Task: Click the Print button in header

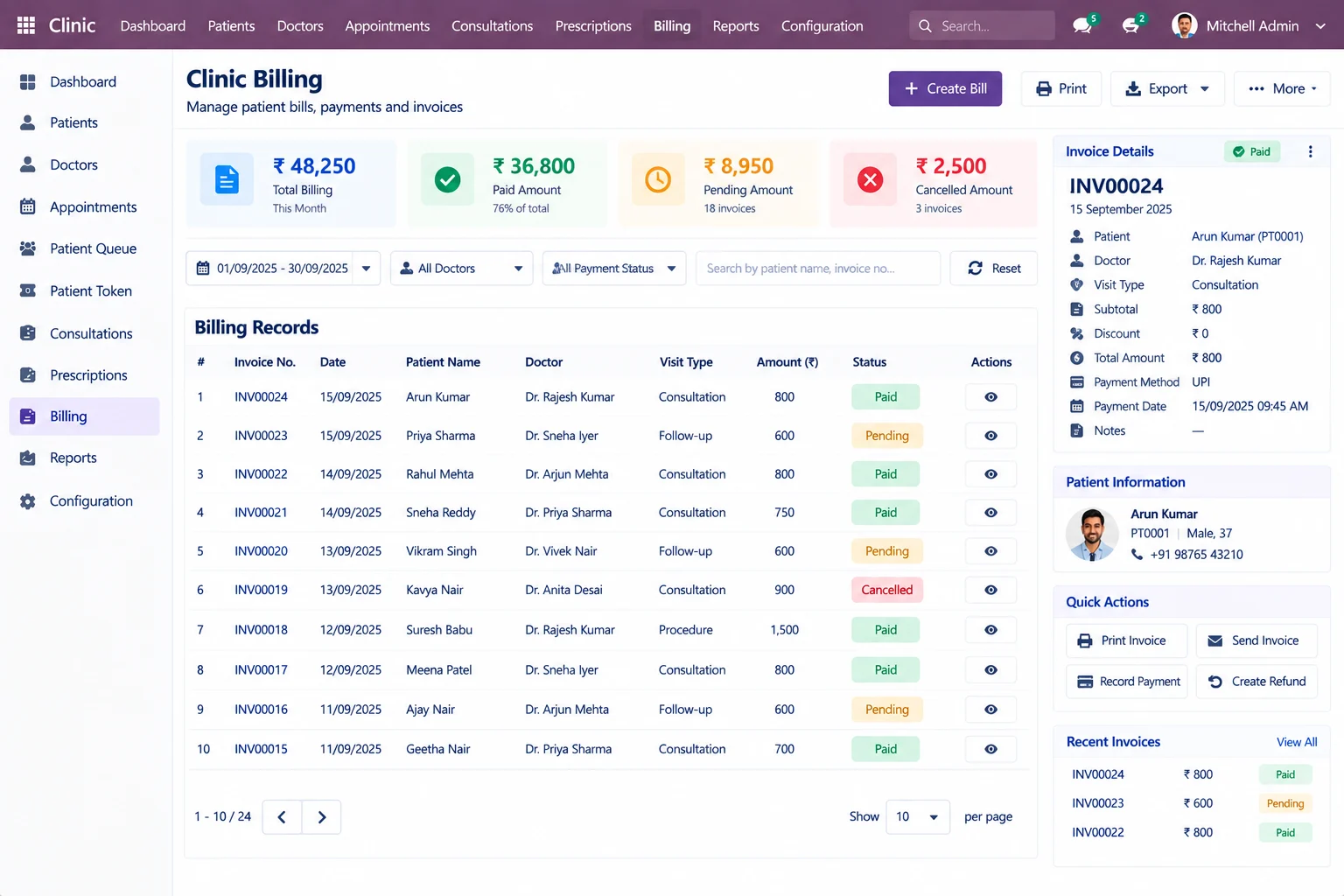Action: [1061, 88]
